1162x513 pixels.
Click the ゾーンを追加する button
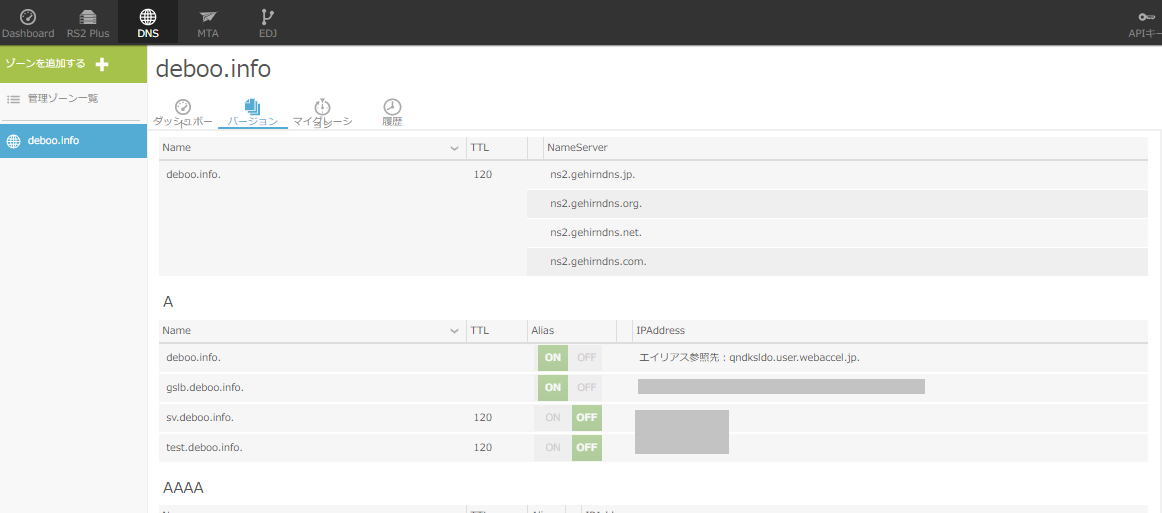(73, 64)
